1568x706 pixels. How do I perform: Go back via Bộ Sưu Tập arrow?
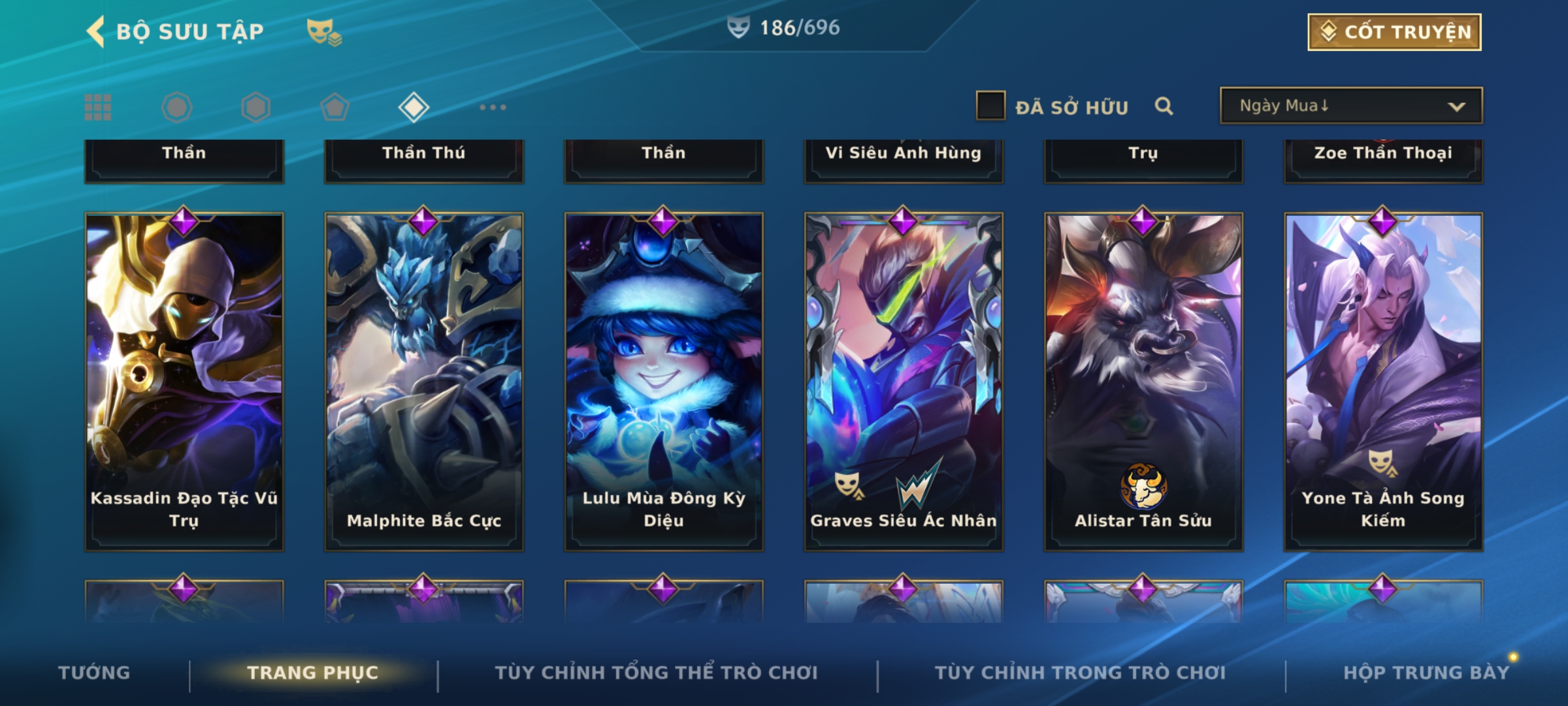[x=96, y=31]
